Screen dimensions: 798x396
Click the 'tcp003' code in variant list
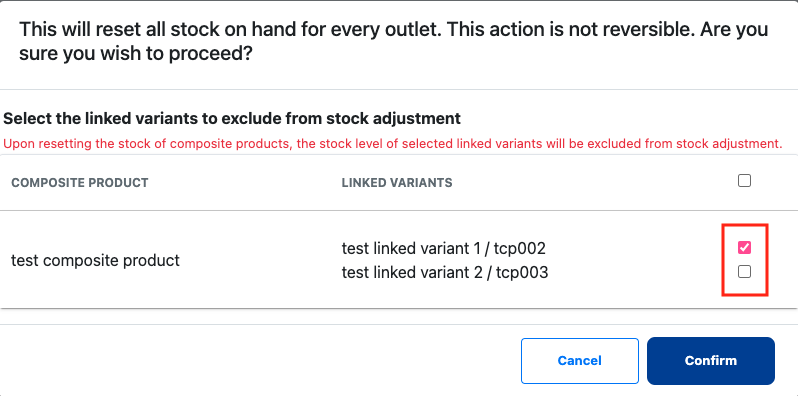tap(522, 273)
